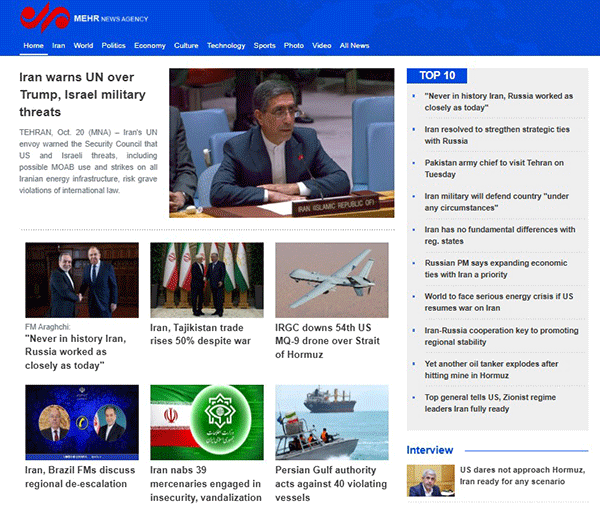Click the Araghchi–Lavrov handshake thumbnail
This screenshot has width=600, height=506.
[x=82, y=280]
